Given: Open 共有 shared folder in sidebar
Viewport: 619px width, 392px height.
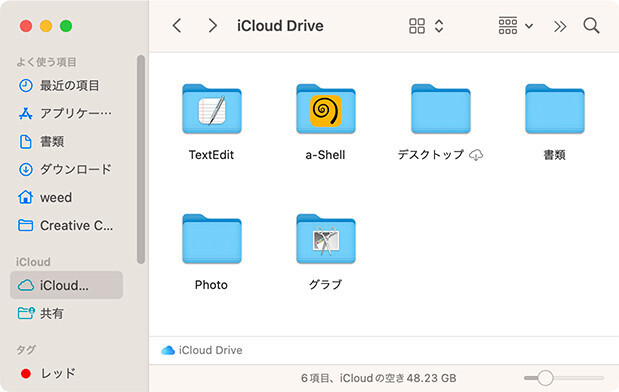Looking at the screenshot, I should [66, 313].
